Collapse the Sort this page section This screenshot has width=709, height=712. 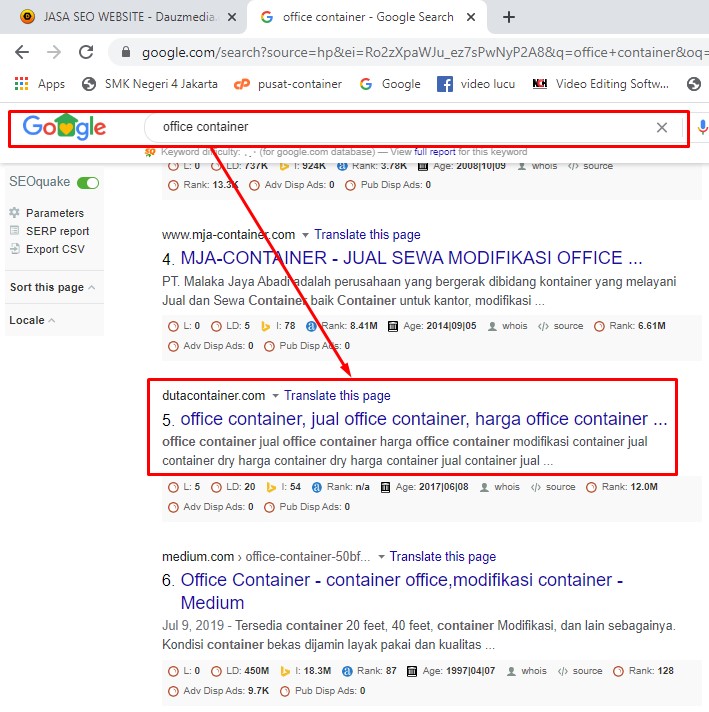coord(52,287)
